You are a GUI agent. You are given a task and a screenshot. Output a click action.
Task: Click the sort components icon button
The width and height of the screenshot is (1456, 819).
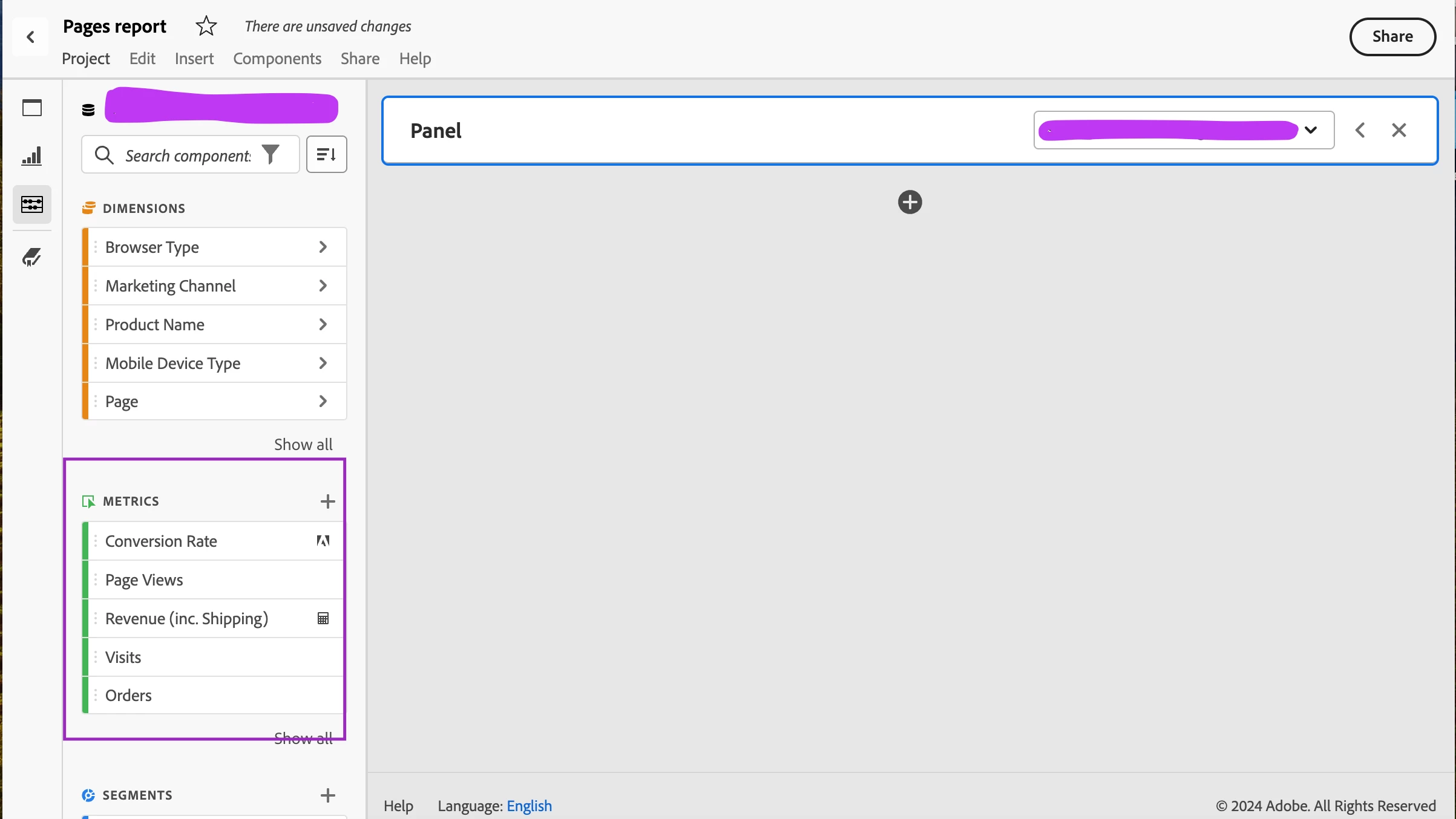coord(326,155)
